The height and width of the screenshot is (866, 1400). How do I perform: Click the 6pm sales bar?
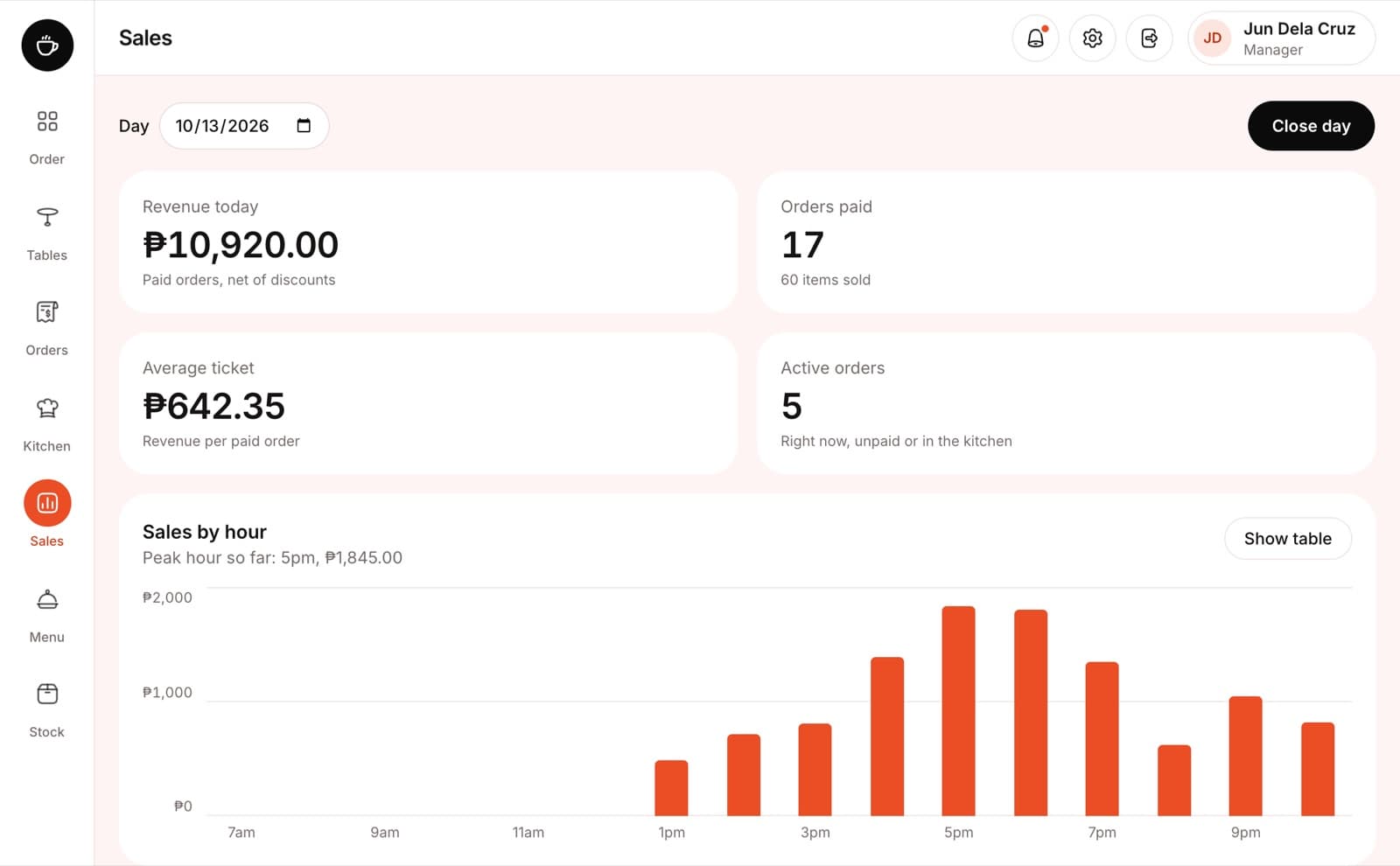coord(1030,712)
